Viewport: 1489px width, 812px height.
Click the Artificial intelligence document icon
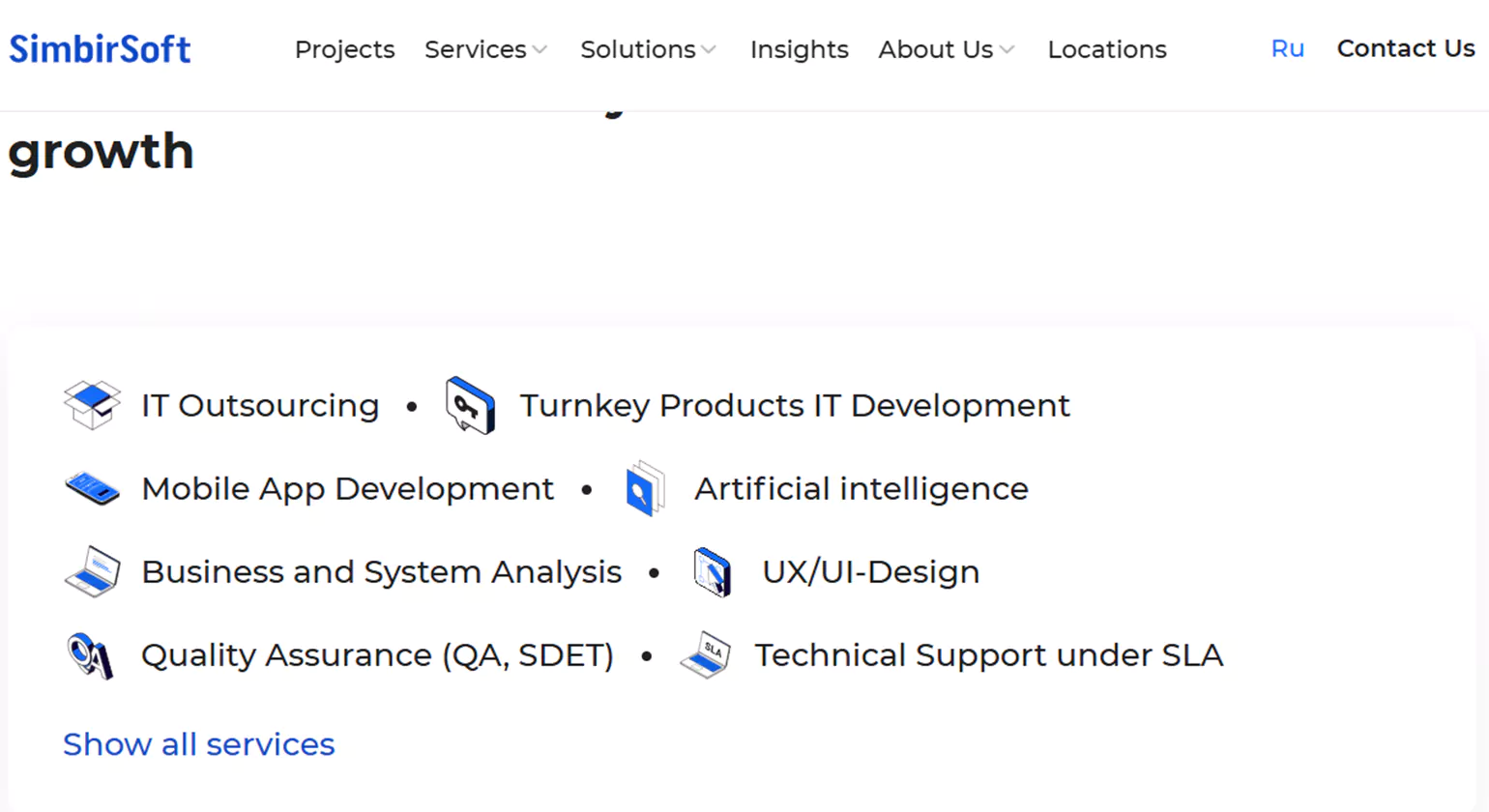tap(645, 489)
